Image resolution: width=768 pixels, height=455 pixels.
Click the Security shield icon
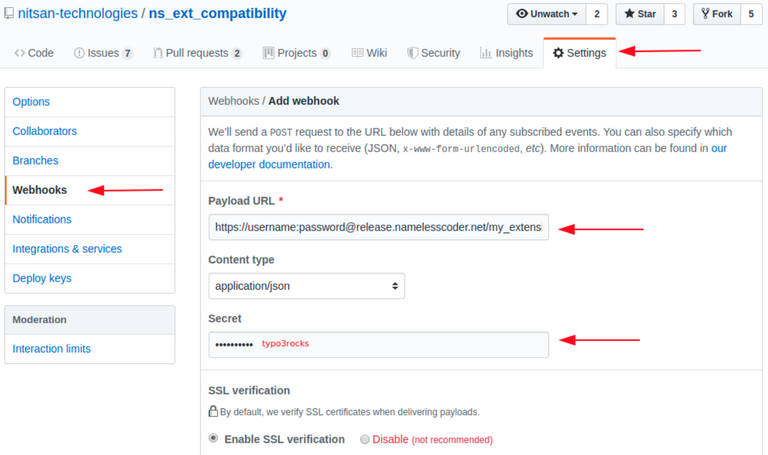coord(411,53)
